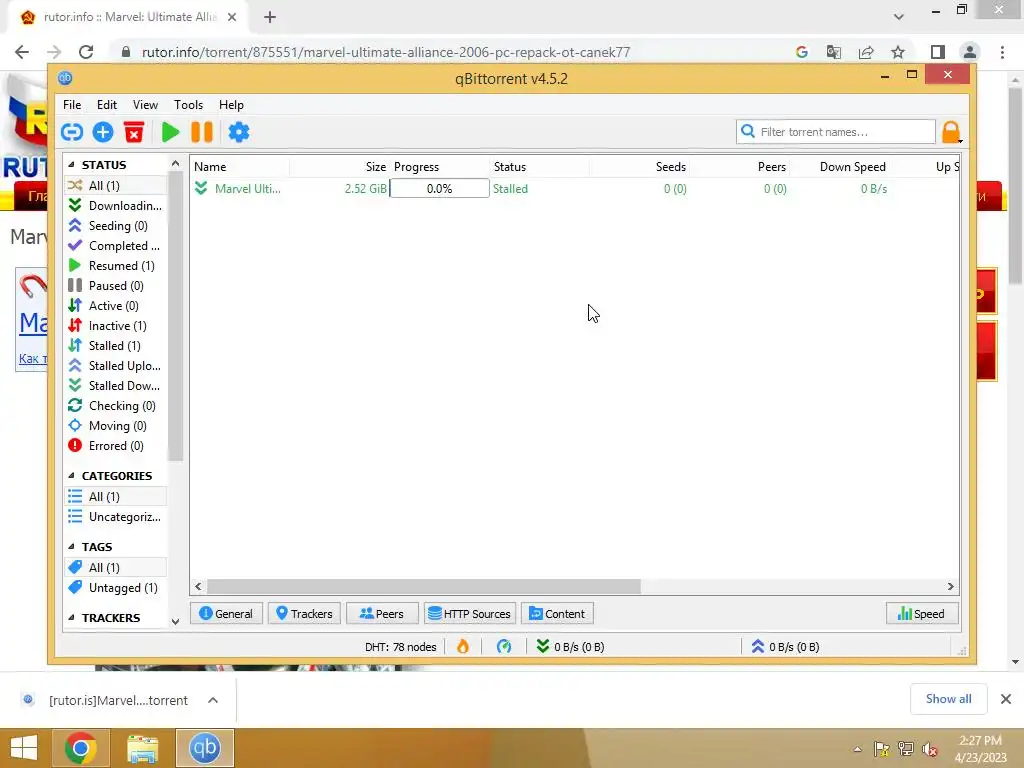This screenshot has width=1024, height=768.
Task: Select the Uncategorized category
Action: [x=116, y=517]
